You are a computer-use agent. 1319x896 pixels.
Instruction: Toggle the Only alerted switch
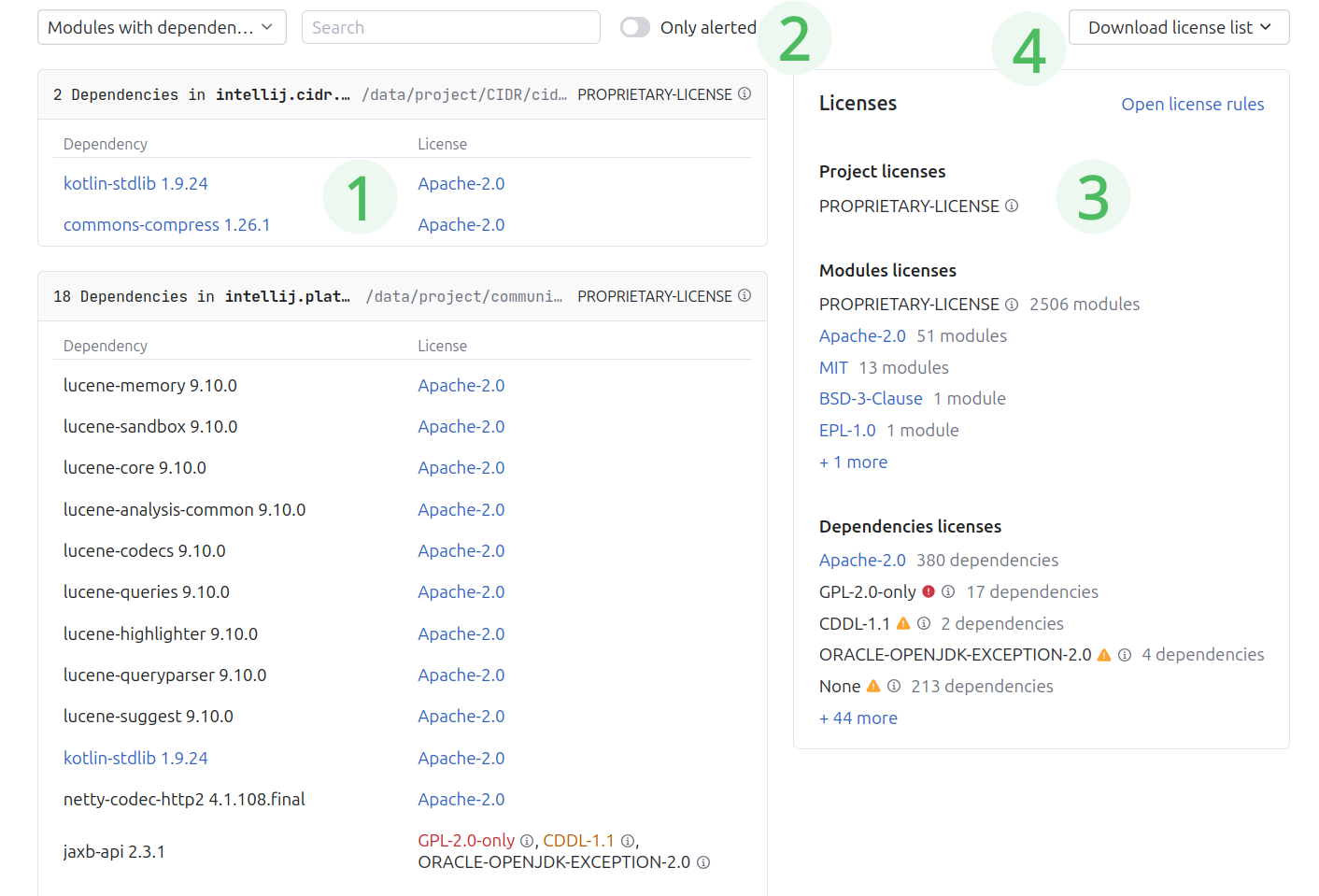point(635,28)
